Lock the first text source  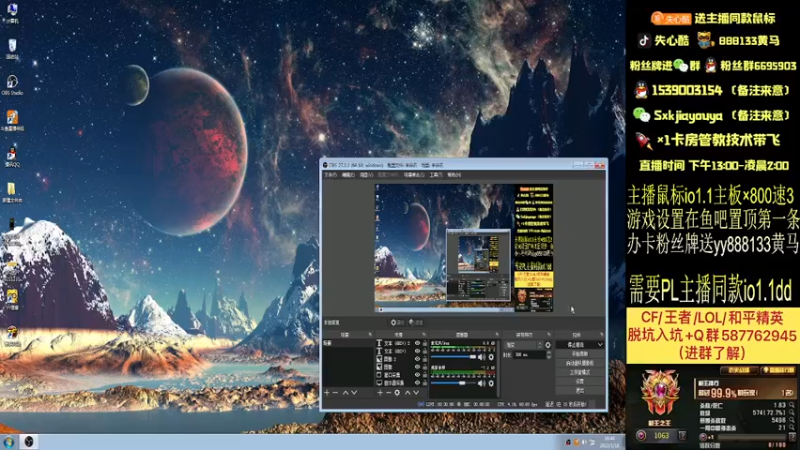425,343
